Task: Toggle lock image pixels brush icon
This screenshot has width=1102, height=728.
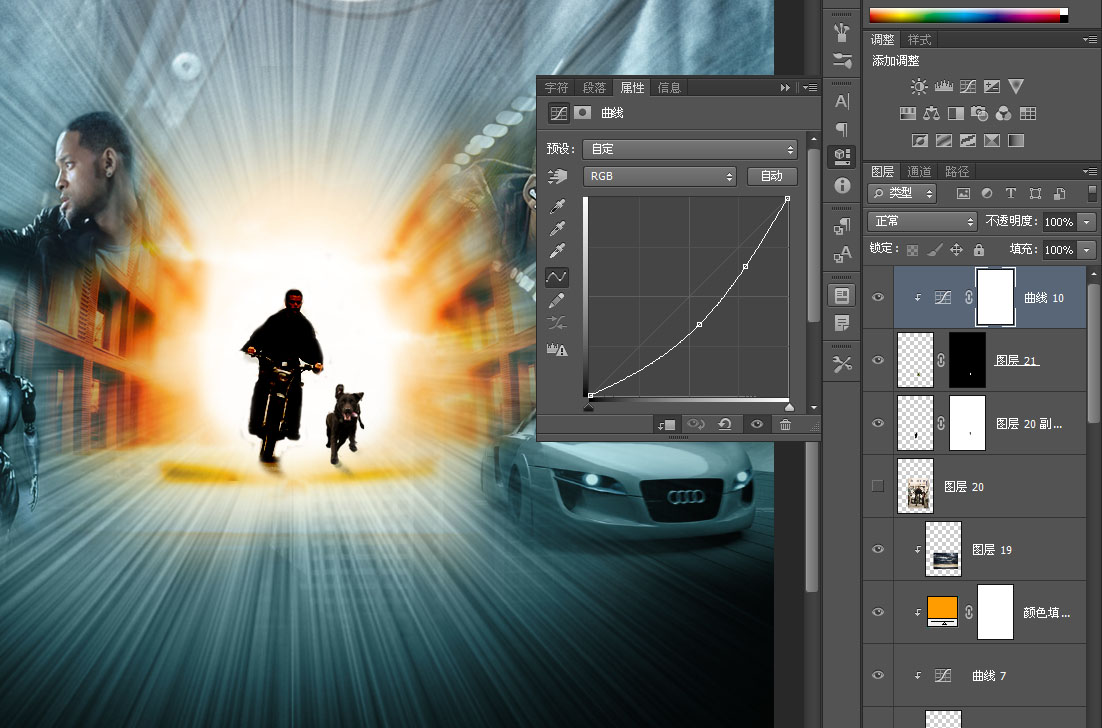Action: (x=934, y=249)
